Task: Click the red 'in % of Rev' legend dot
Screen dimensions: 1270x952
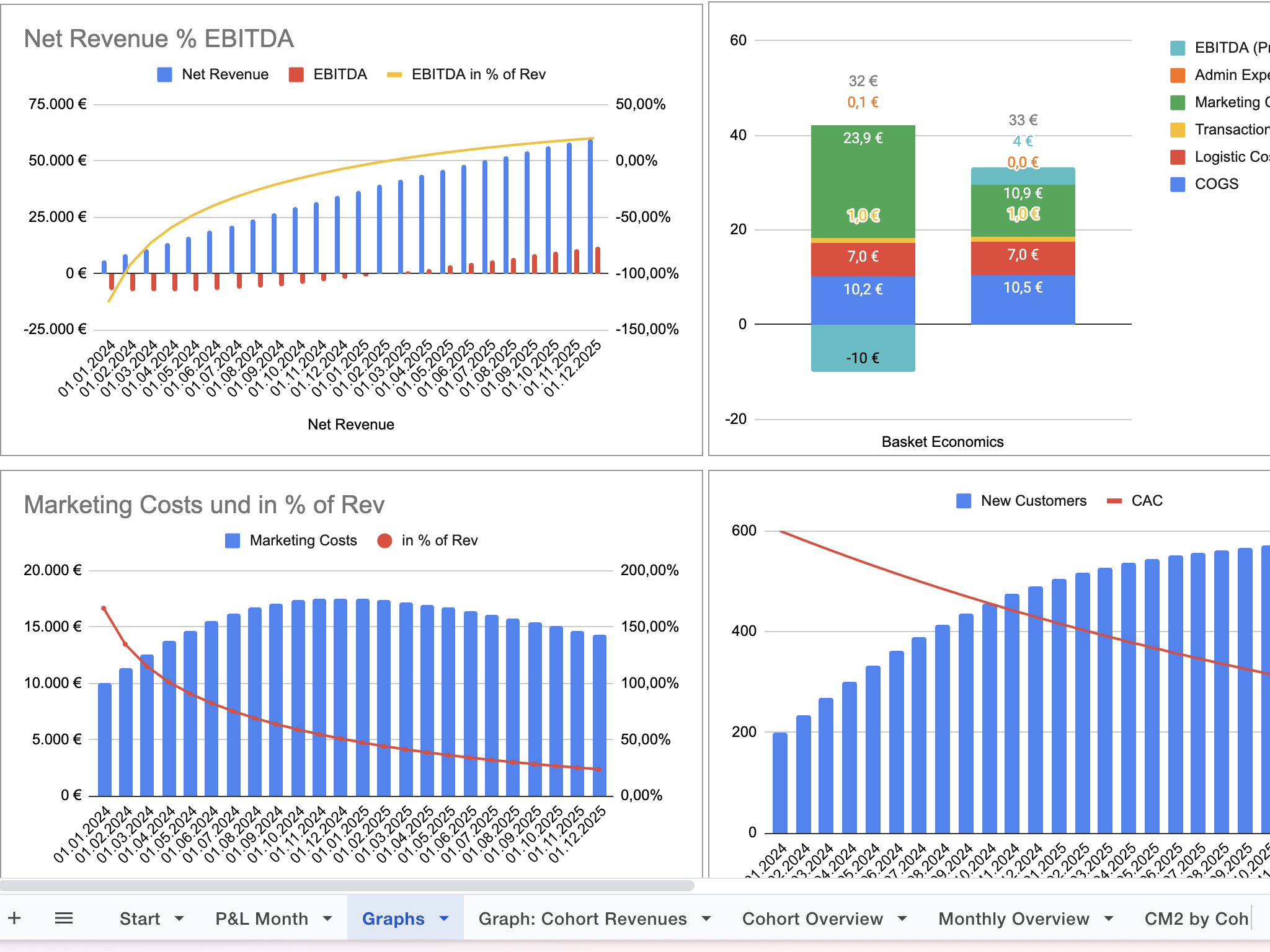Action: click(x=384, y=541)
